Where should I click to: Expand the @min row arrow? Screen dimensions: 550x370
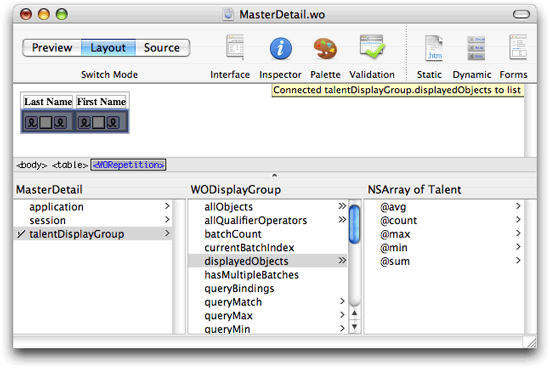pos(518,247)
